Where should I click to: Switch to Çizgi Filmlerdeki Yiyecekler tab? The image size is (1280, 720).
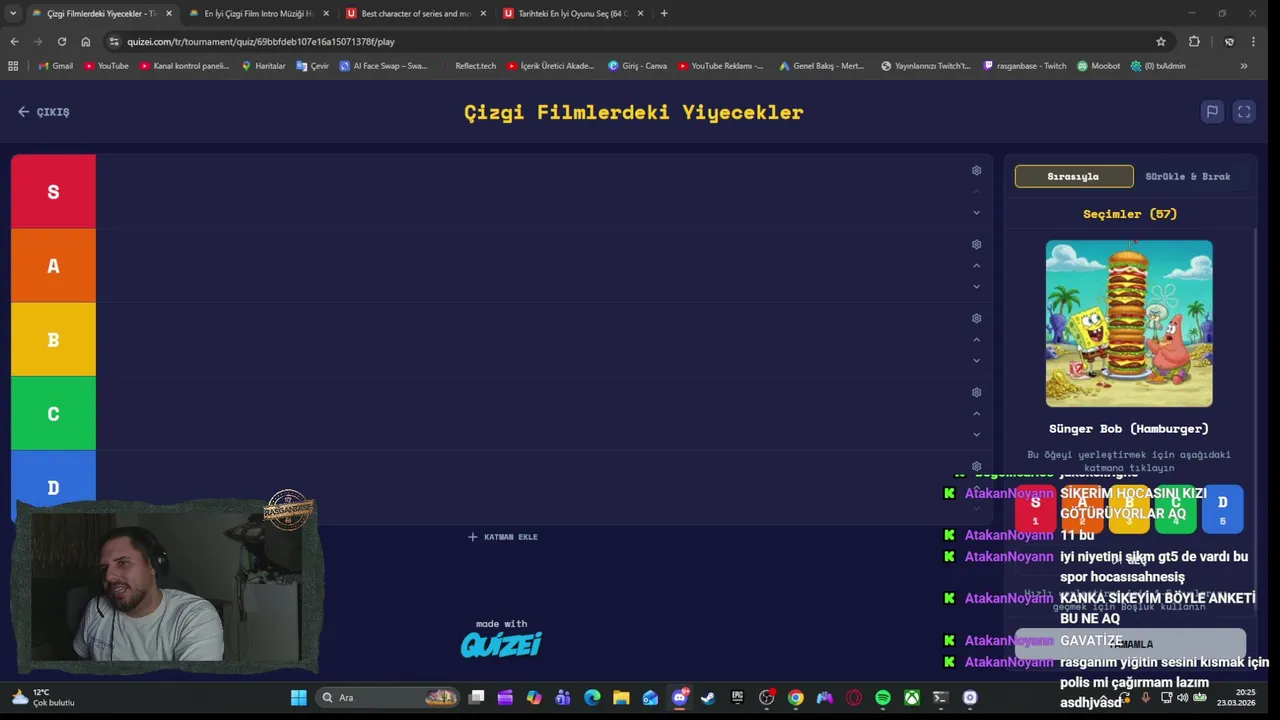tap(100, 13)
